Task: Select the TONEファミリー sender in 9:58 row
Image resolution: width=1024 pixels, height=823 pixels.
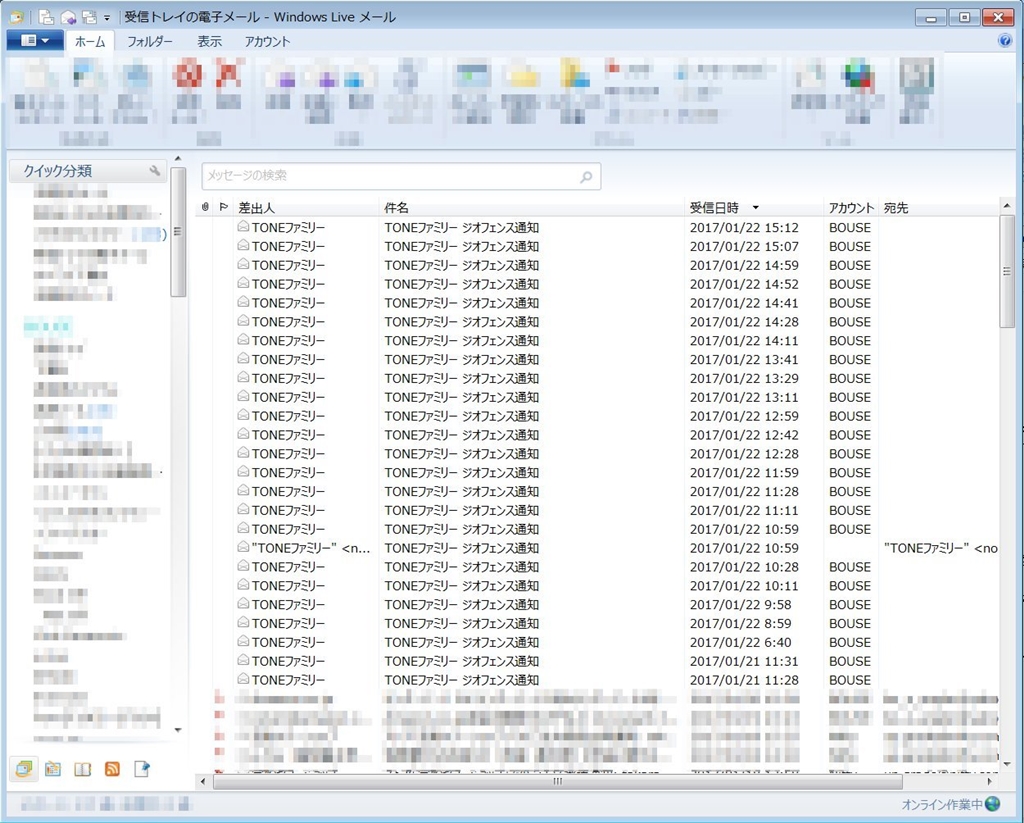Action: 288,605
